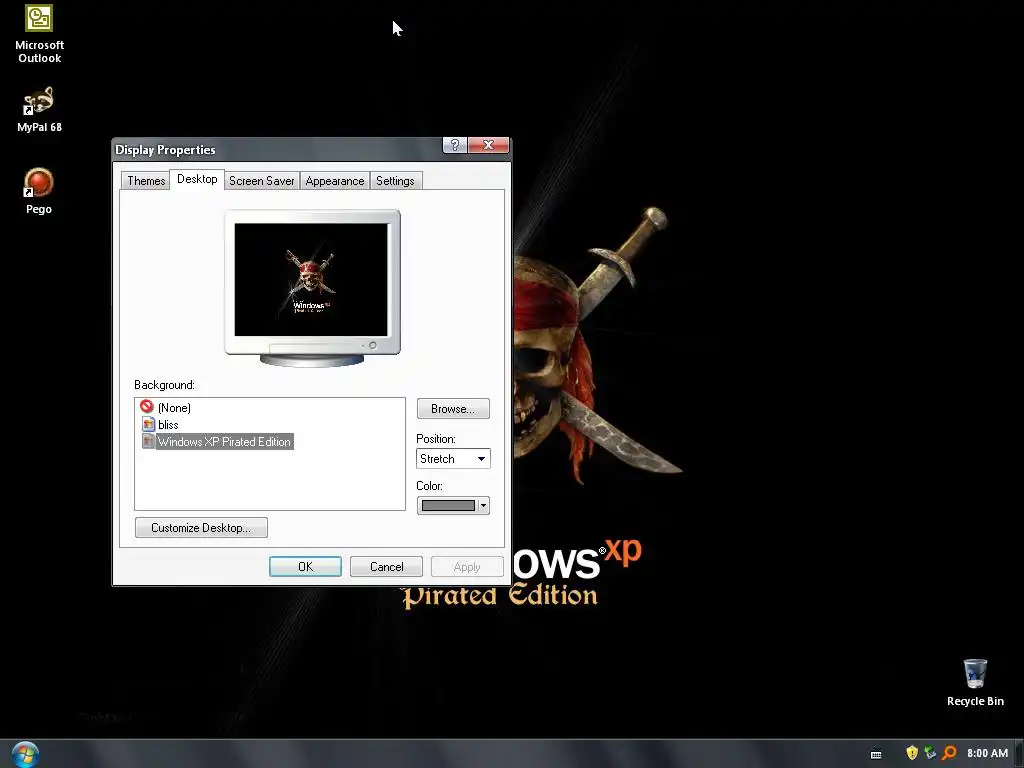This screenshot has height=768, width=1024.
Task: Open the Settings tab
Action: (x=395, y=181)
